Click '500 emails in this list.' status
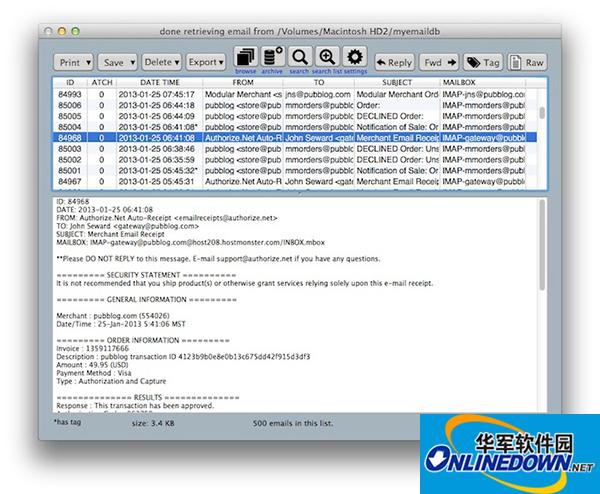600x494 pixels. (x=293, y=424)
